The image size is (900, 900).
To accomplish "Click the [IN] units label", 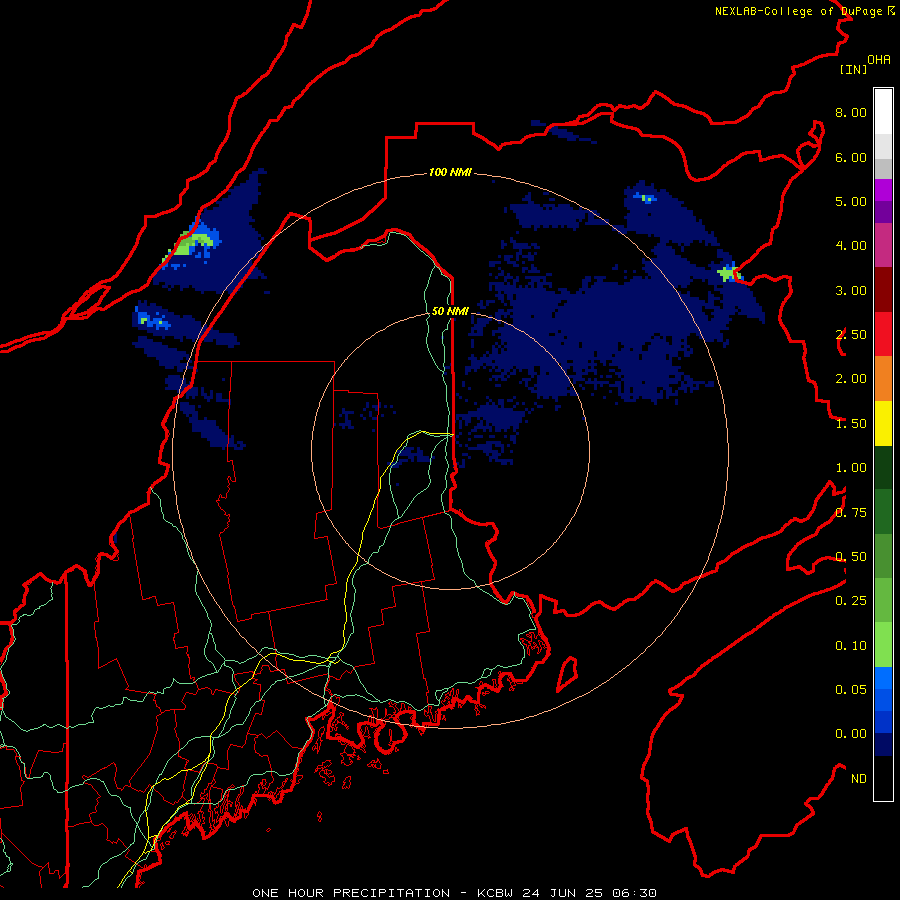I will [854, 69].
